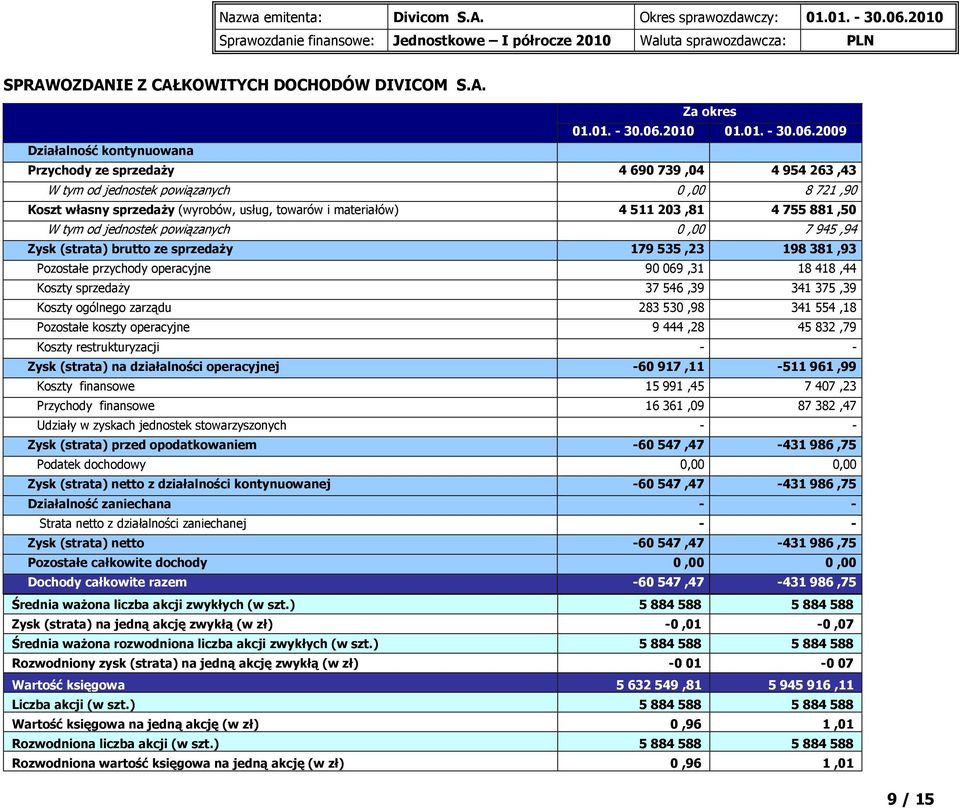Select 'Zysk (strata) przed opodatkowaniem' label
Viewport: 960px width, 809px height.
[142, 445]
